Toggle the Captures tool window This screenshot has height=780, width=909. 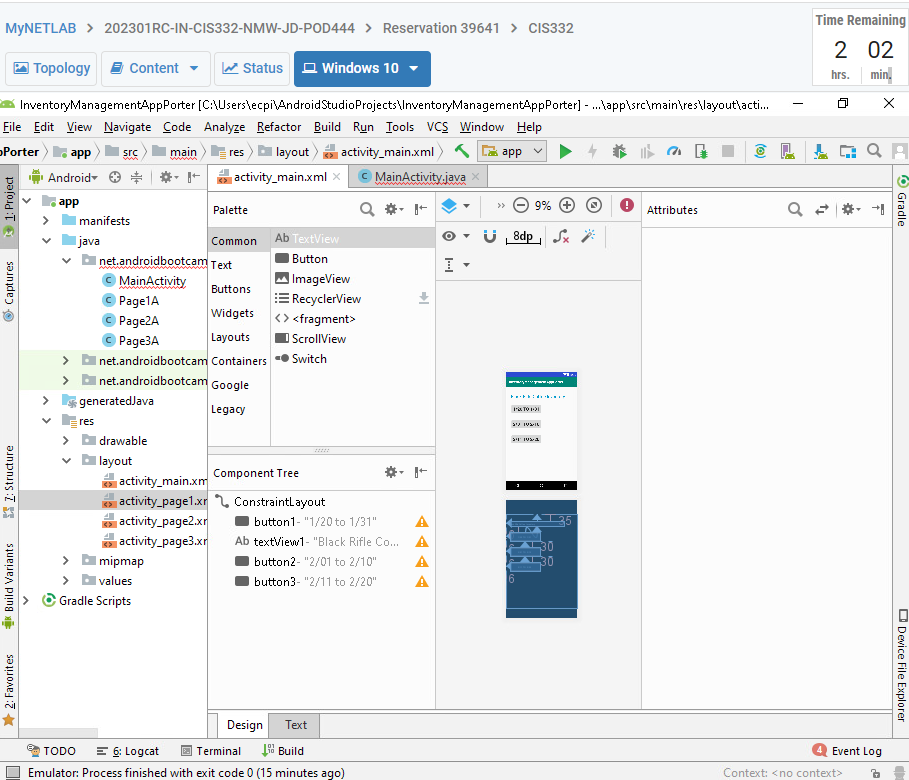coord(9,291)
